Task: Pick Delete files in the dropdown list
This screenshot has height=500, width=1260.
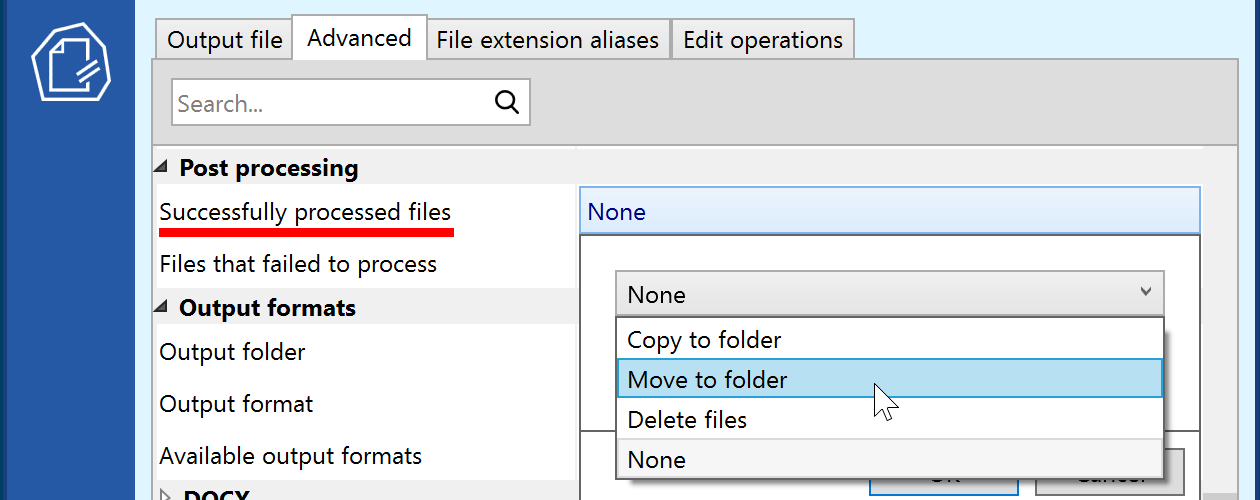Action: coord(687,420)
